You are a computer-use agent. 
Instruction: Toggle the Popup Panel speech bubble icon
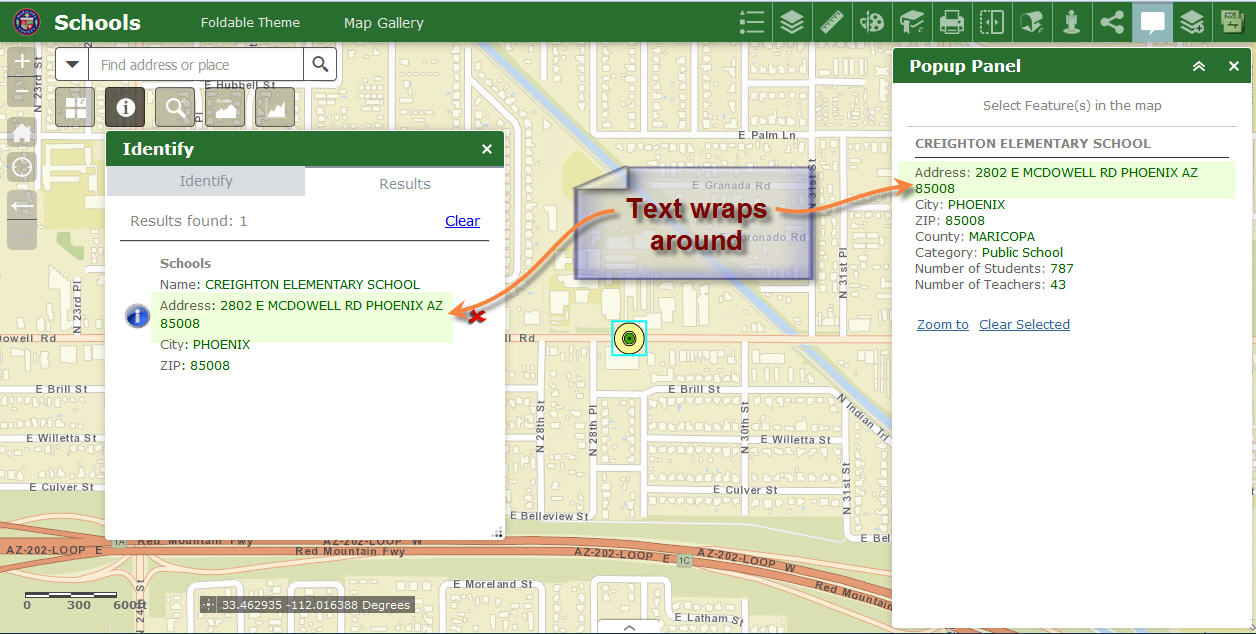point(1152,22)
